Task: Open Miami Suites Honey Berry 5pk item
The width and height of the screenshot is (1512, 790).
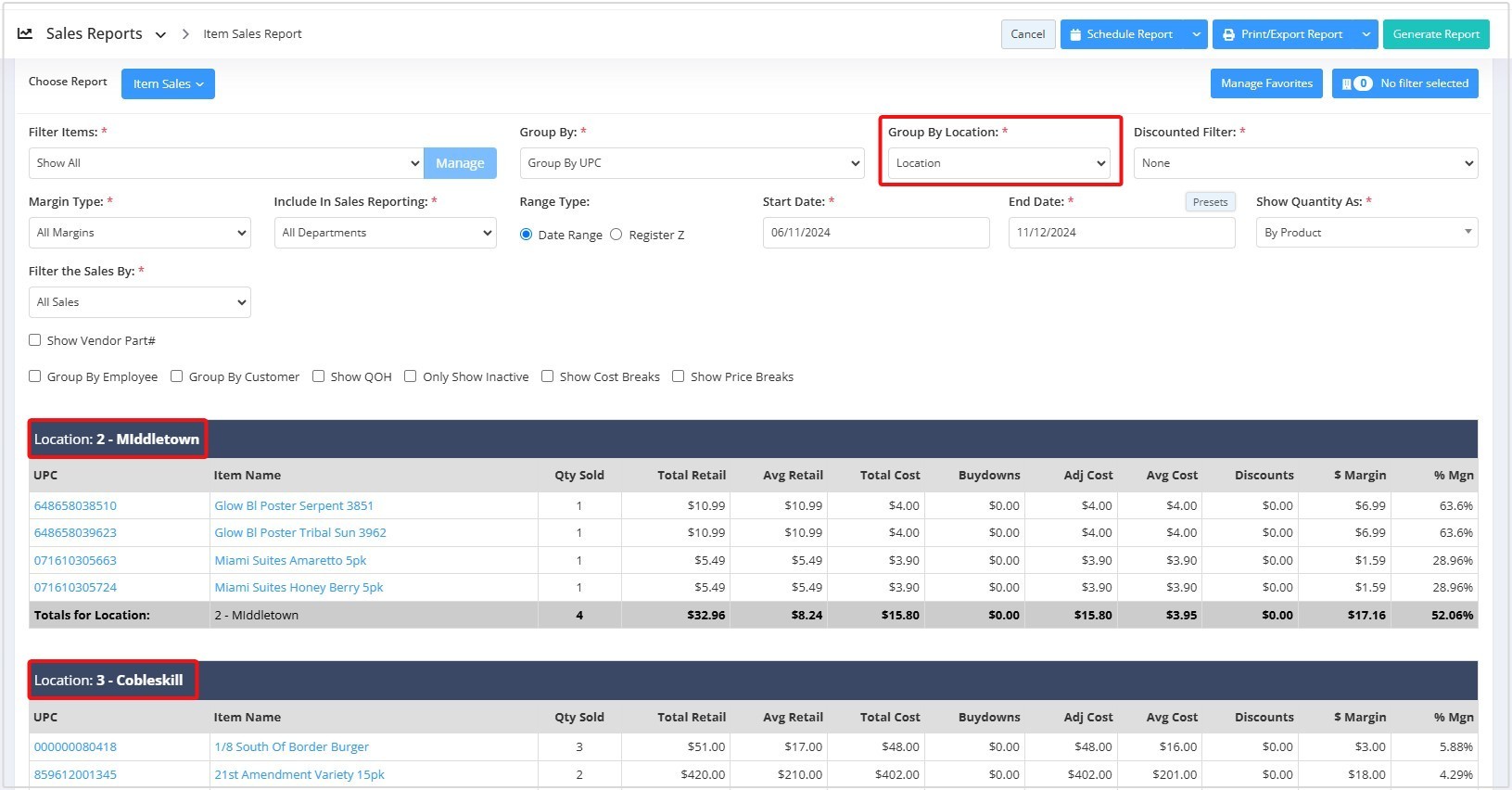Action: 299,588
